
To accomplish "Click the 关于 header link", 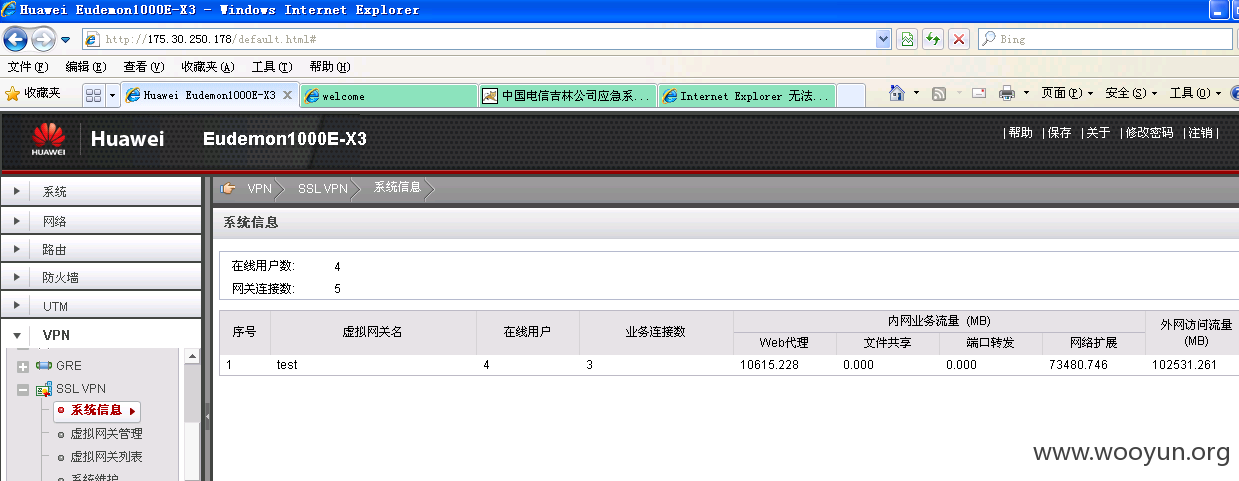I will click(1098, 132).
